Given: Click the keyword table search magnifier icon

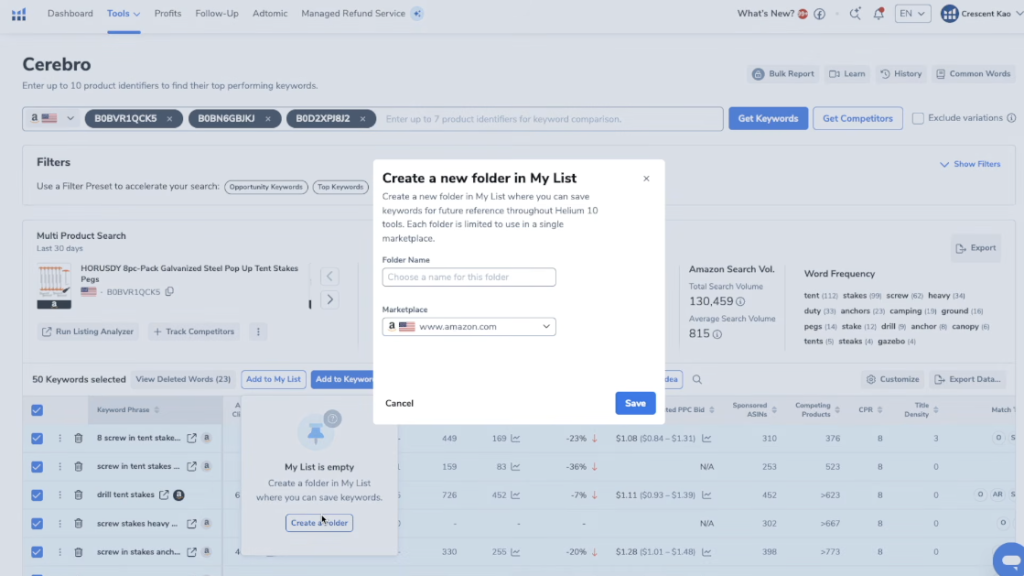Looking at the screenshot, I should 697,380.
